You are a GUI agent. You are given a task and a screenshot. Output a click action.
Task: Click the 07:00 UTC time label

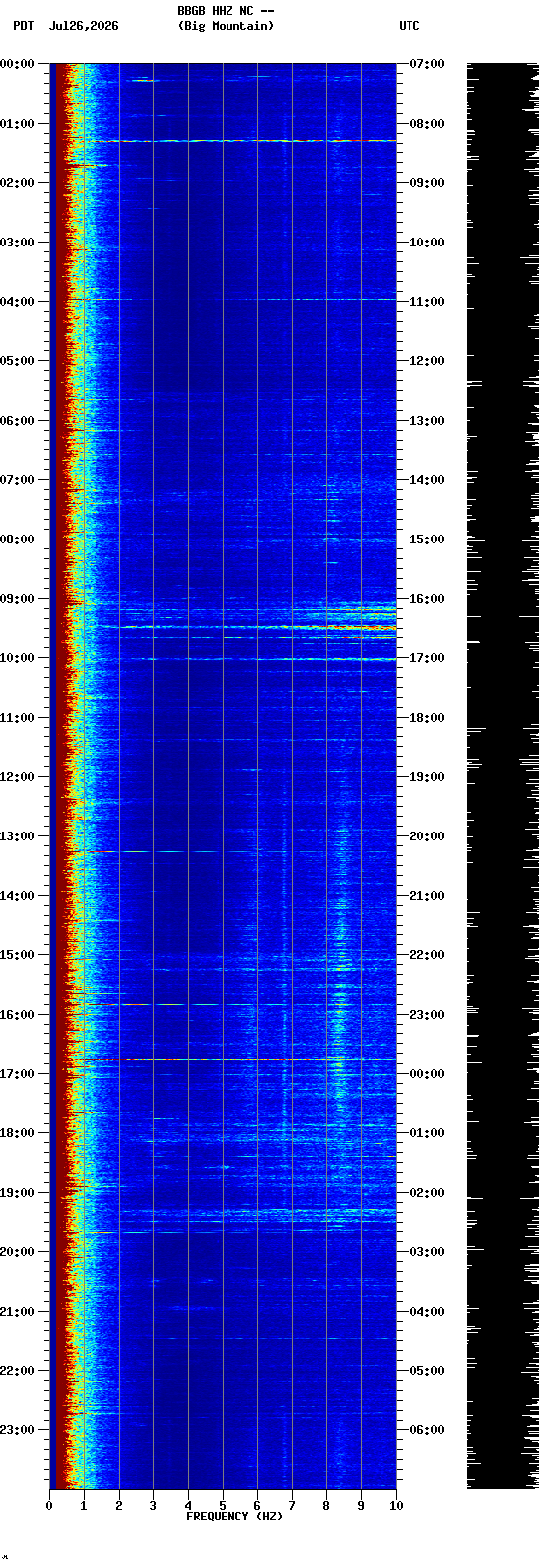tap(426, 64)
